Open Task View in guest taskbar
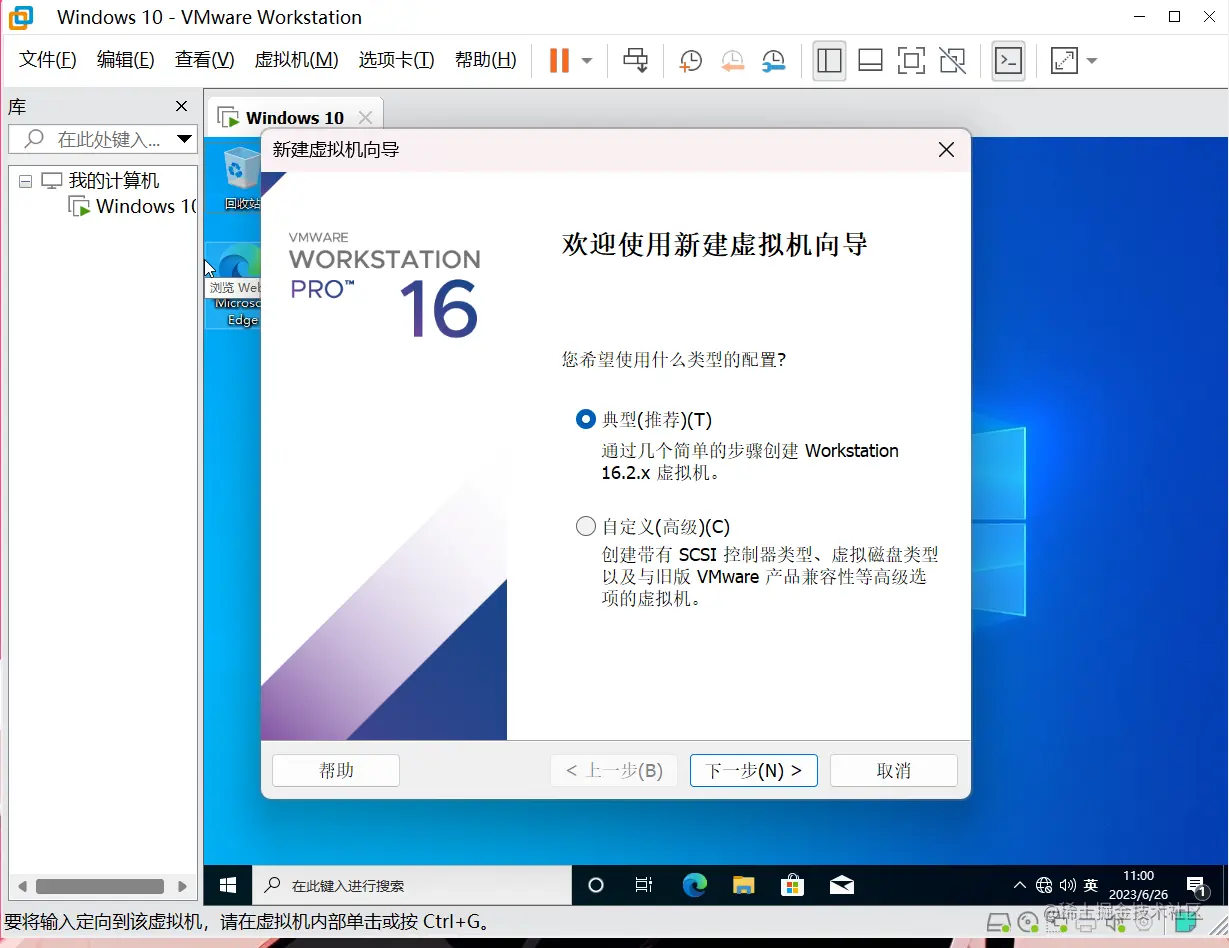1229x948 pixels. (x=644, y=885)
